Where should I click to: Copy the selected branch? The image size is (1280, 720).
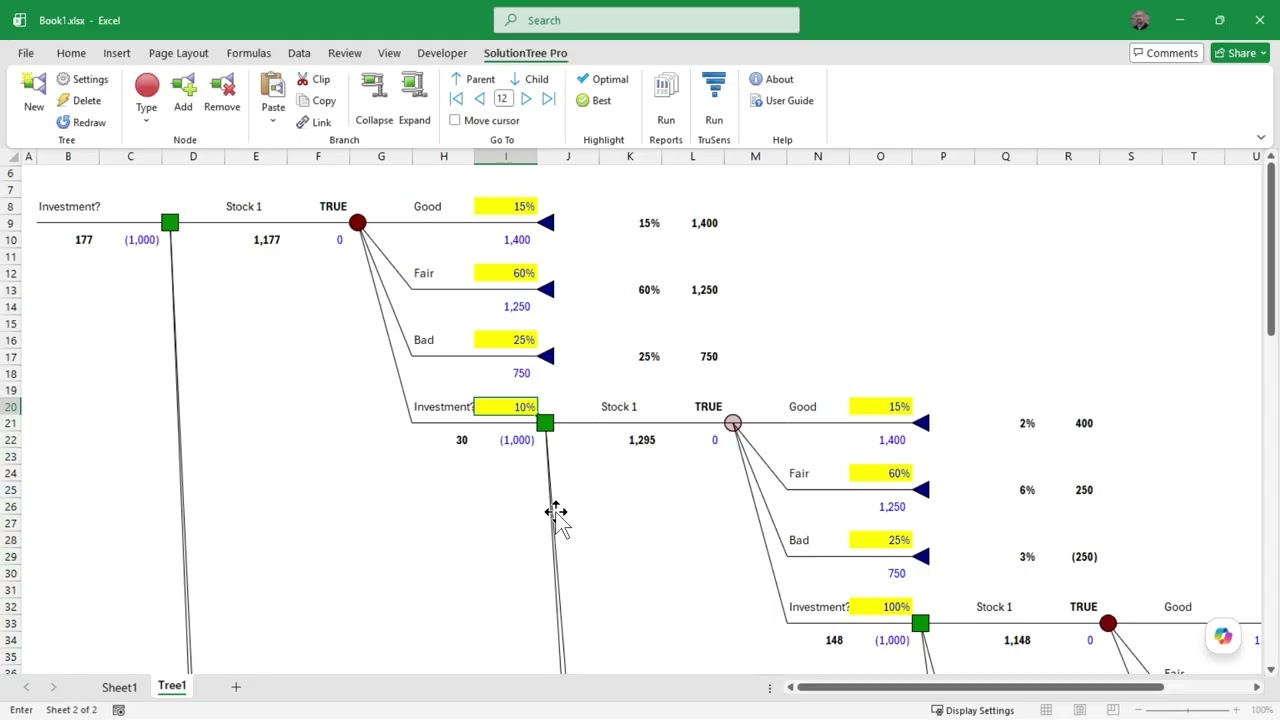pyautogui.click(x=316, y=100)
